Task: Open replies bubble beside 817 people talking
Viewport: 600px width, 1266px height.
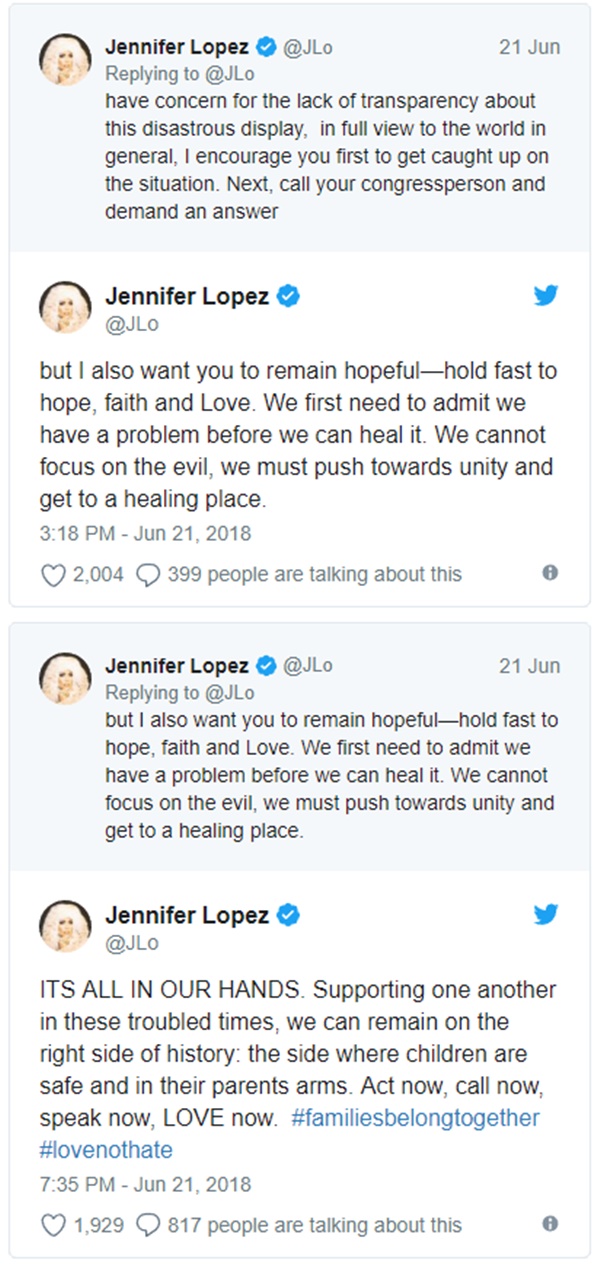Action: pos(148,1224)
